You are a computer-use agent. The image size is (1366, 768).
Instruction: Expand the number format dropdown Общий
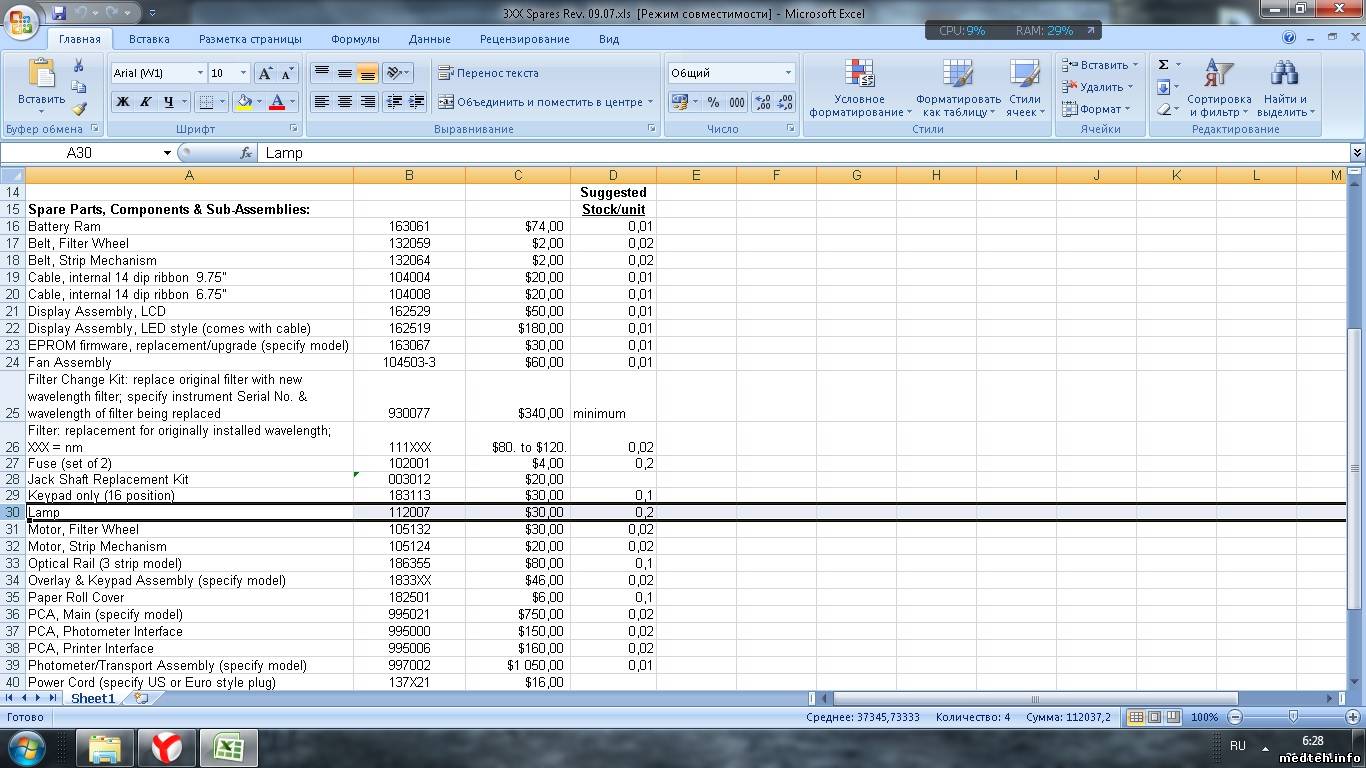[x=788, y=73]
